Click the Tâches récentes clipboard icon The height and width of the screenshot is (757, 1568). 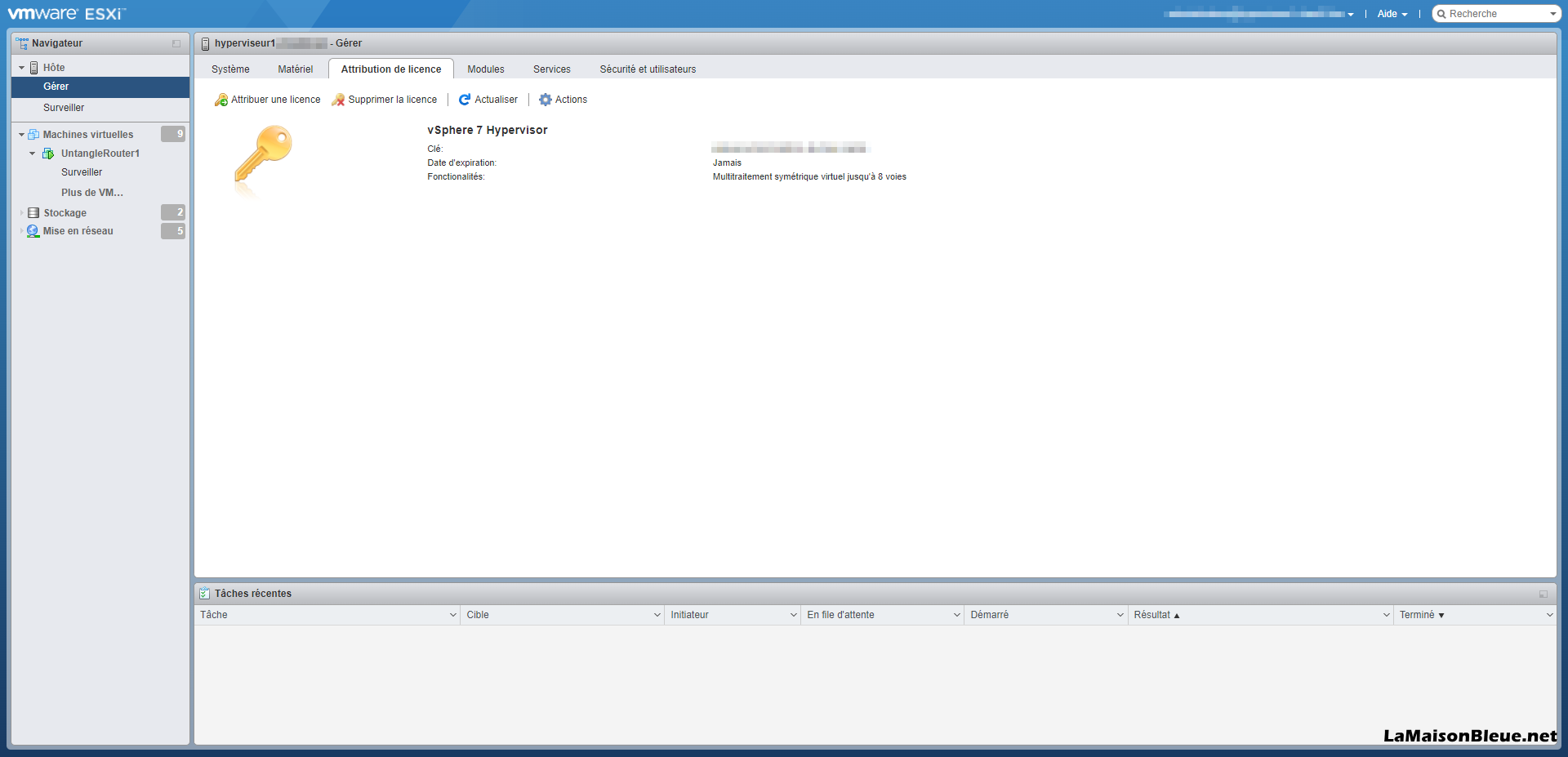[x=205, y=594]
